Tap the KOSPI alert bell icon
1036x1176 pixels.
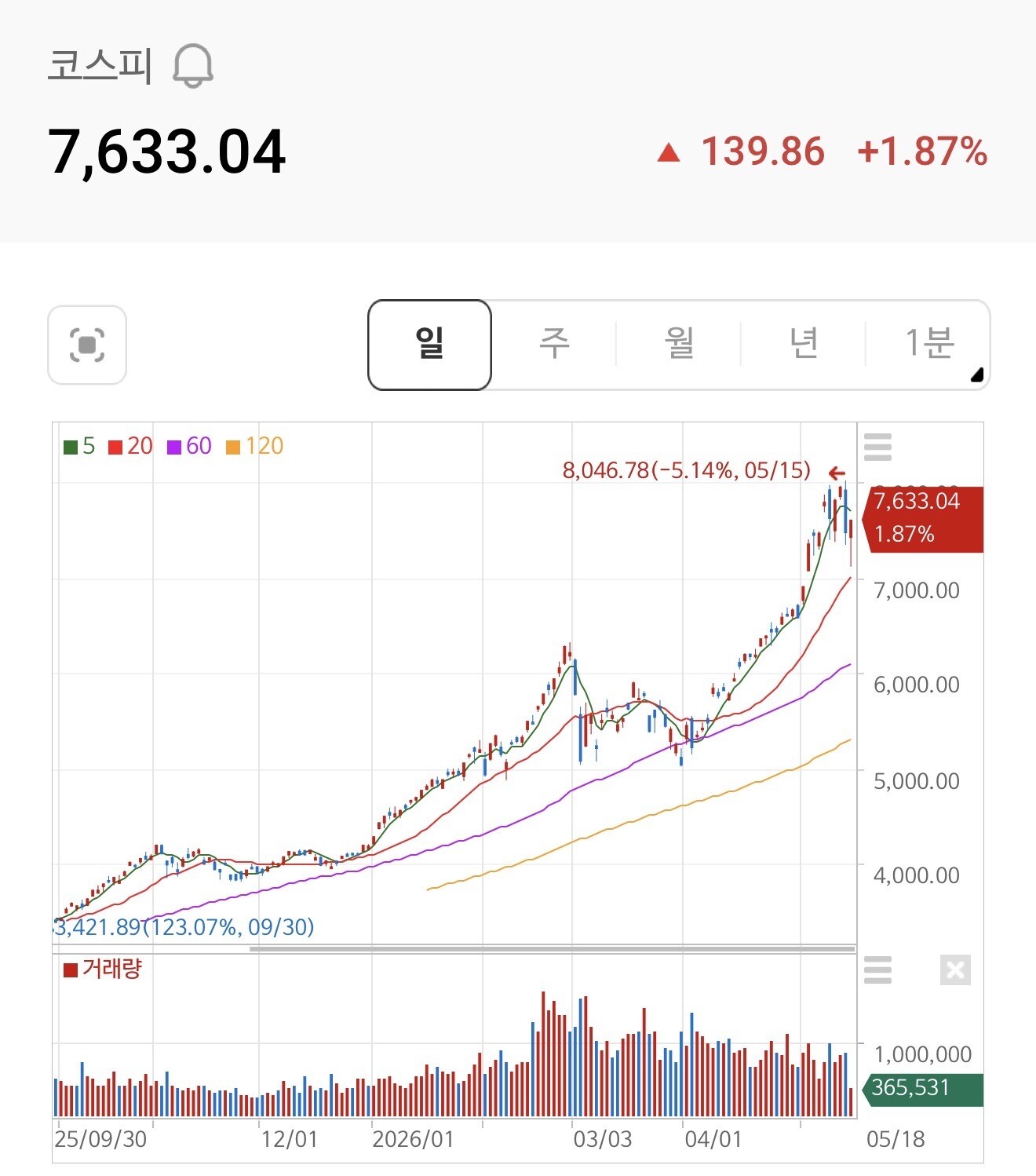(x=193, y=66)
